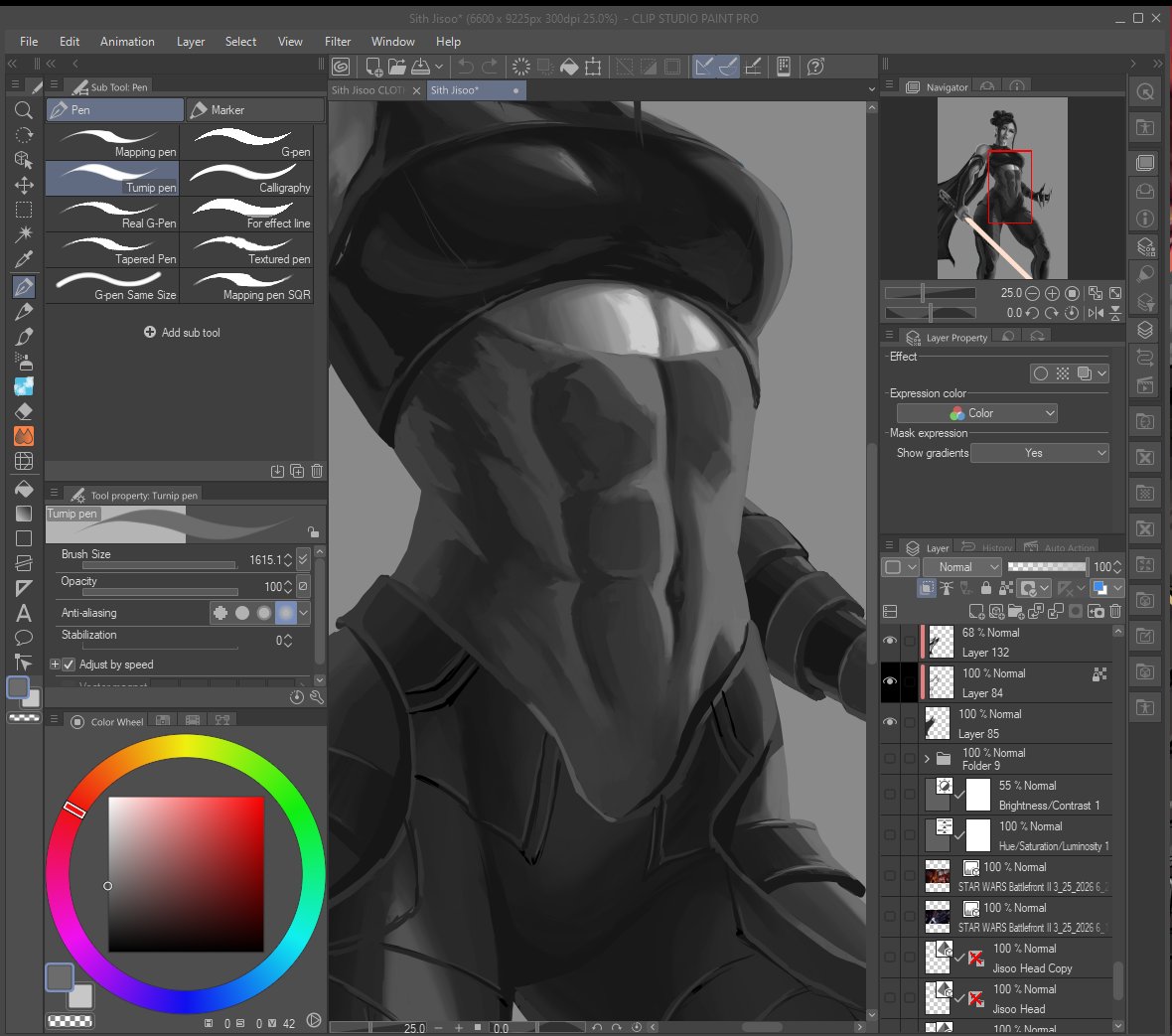Click the Flip horizontal icon in Navigator

click(1096, 313)
